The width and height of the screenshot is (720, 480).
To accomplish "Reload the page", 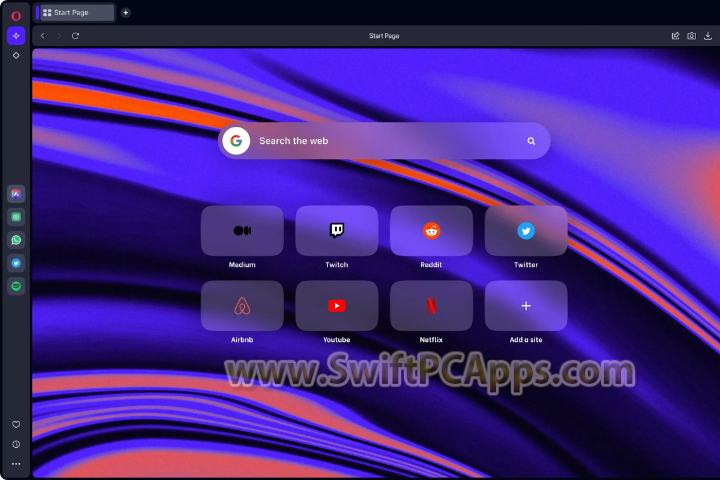I will pos(75,36).
